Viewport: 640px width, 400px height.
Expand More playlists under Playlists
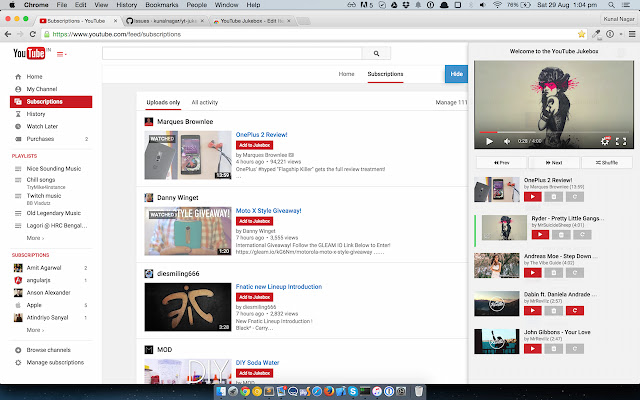(35, 238)
